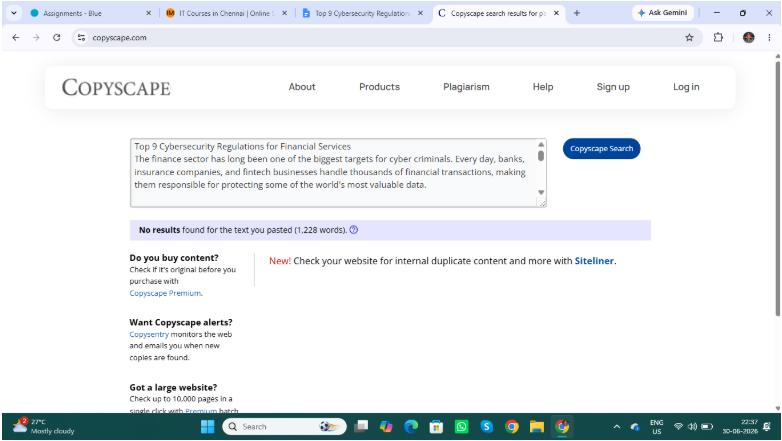
Task: Click Sign up in the navigation
Action: [x=613, y=87]
